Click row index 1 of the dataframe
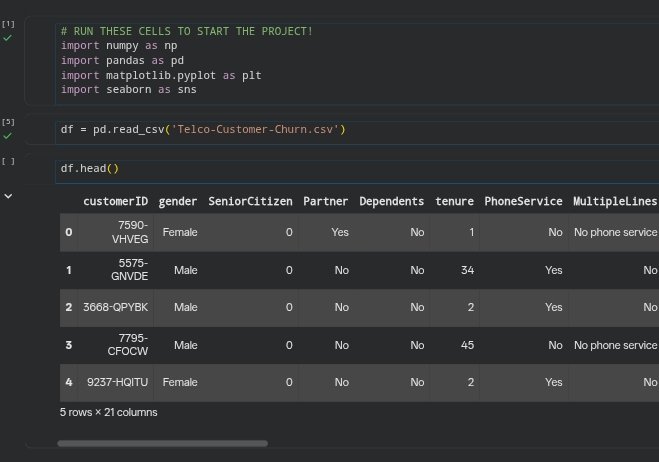This screenshot has width=659, height=462. (x=69, y=270)
